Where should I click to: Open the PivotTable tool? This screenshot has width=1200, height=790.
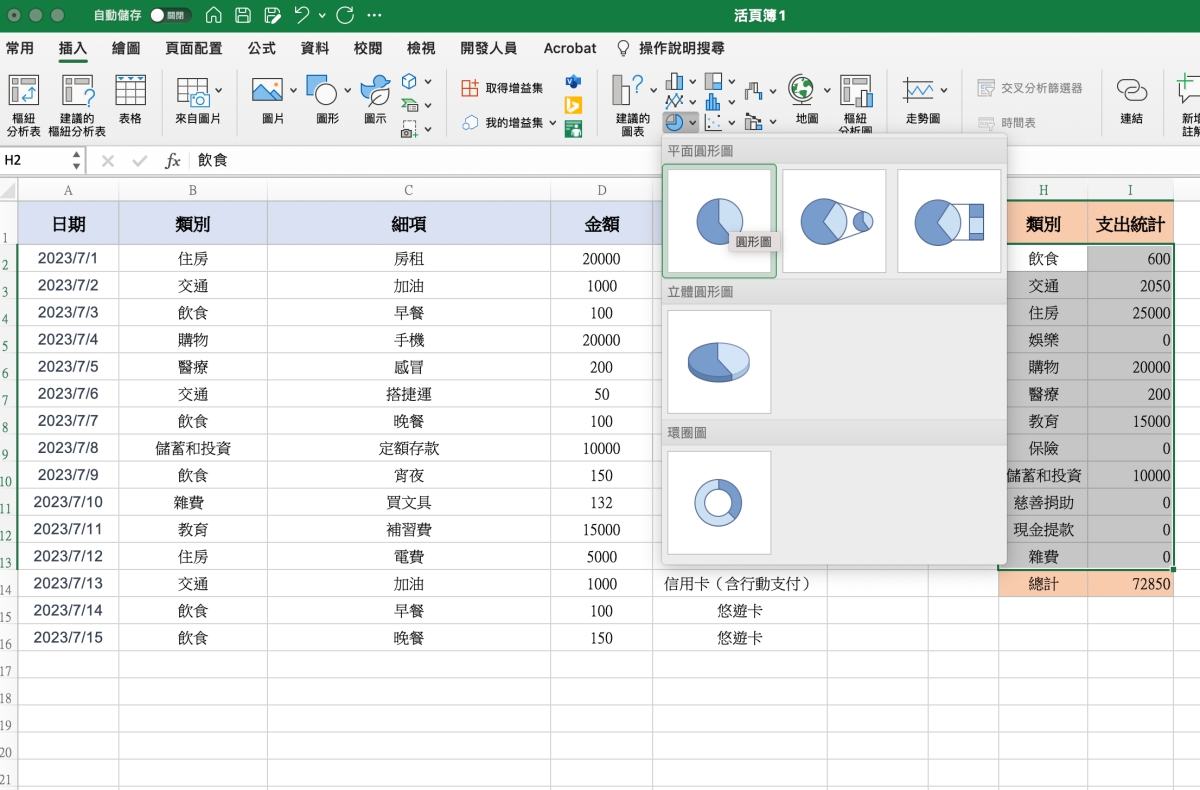pos(24,102)
